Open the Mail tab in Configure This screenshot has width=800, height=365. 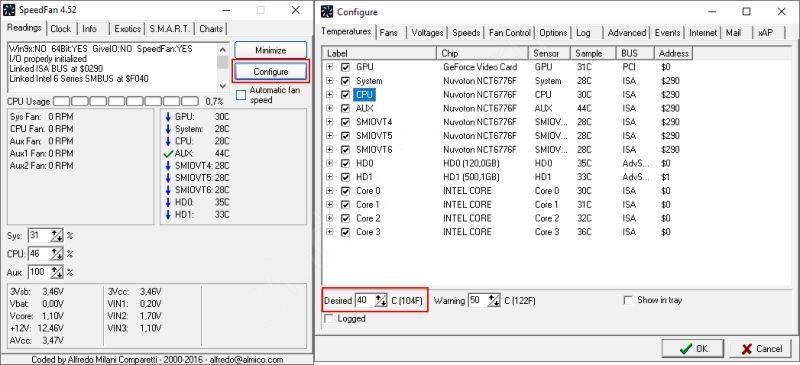click(734, 33)
